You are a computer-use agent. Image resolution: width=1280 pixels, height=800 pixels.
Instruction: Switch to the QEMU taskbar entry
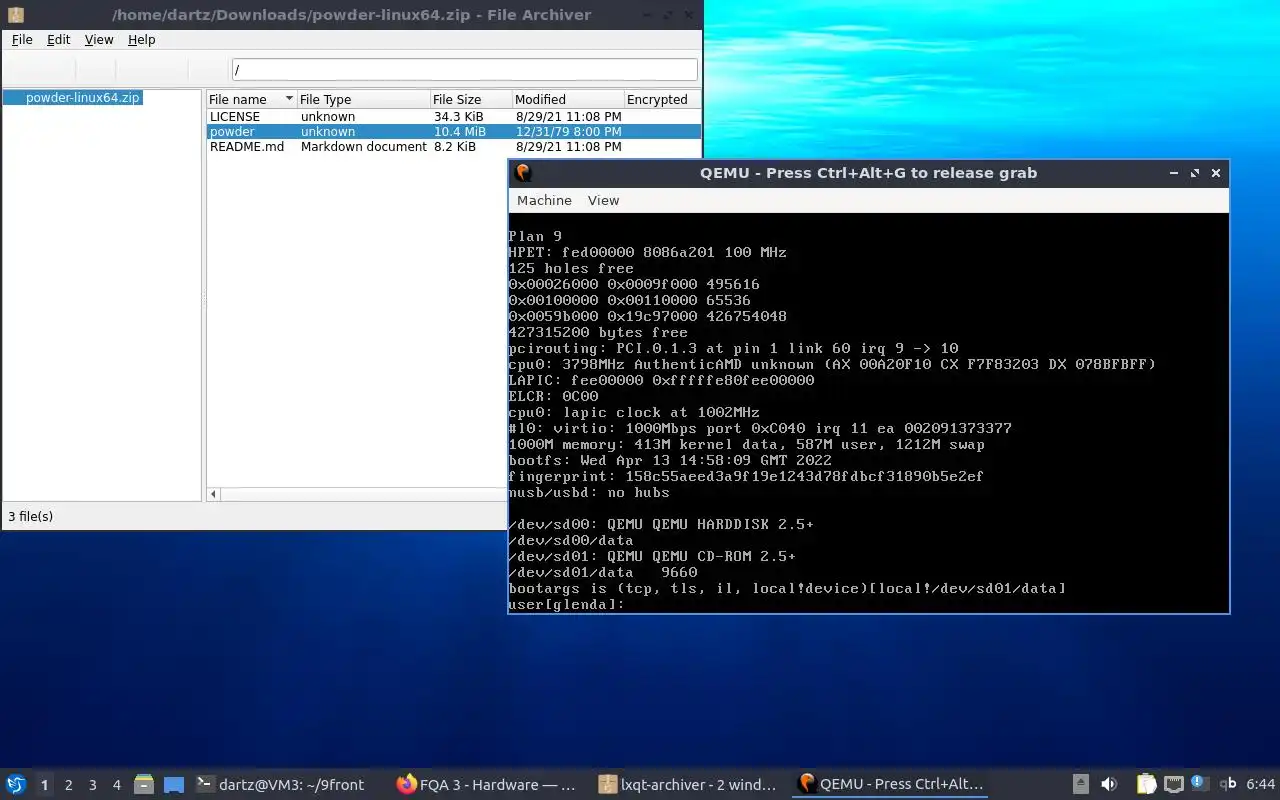pyautogui.click(x=892, y=785)
